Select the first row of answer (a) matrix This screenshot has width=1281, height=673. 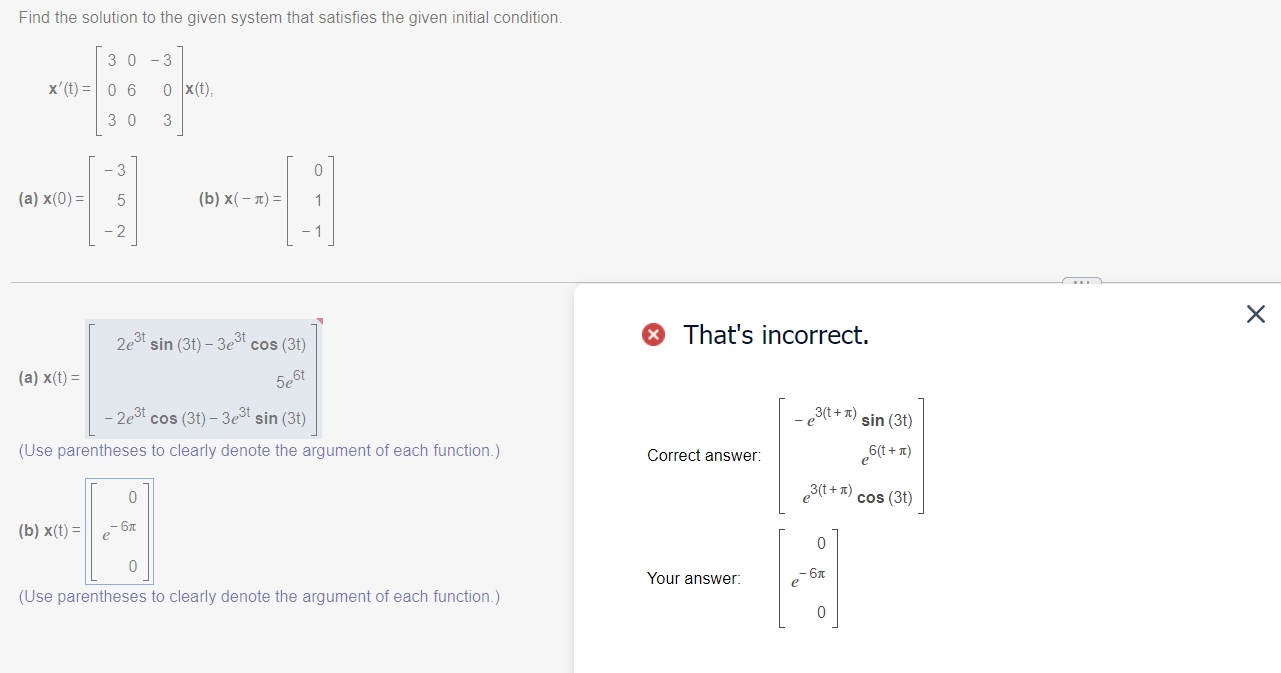pos(211,344)
